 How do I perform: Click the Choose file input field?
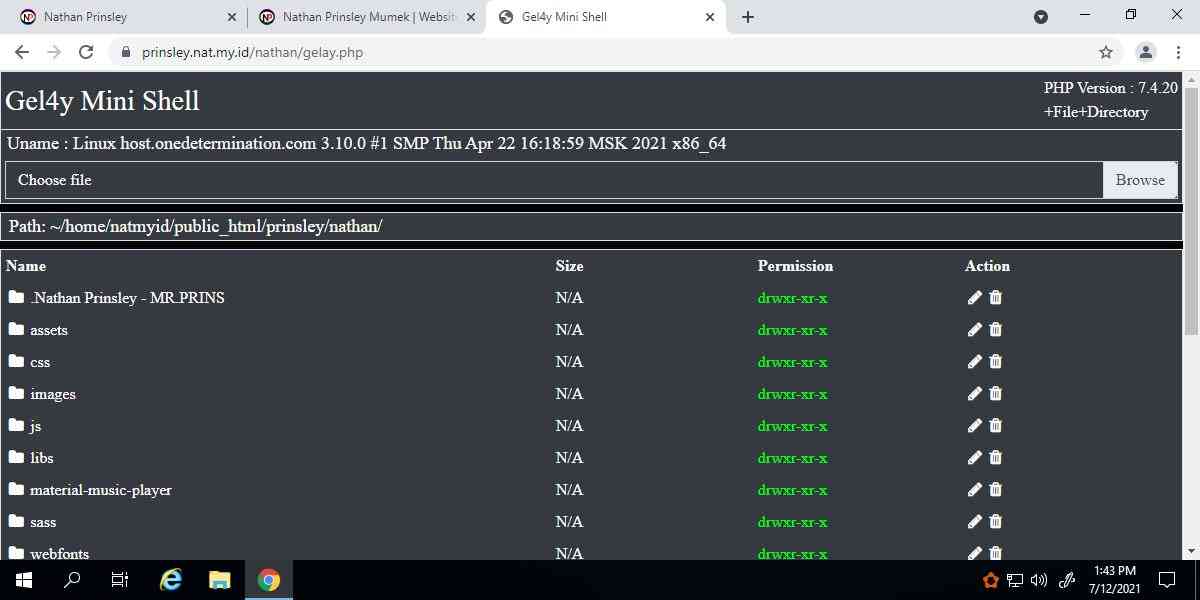pyautogui.click(x=555, y=180)
